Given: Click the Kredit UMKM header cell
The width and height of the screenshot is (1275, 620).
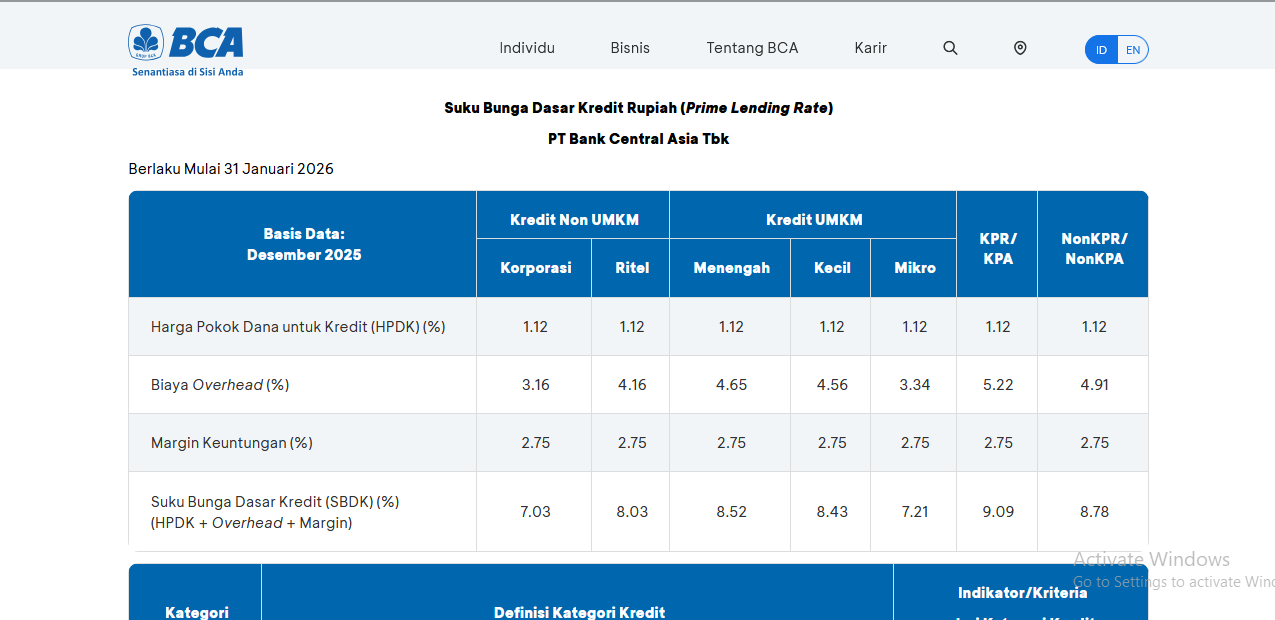Looking at the screenshot, I should tap(812, 219).
